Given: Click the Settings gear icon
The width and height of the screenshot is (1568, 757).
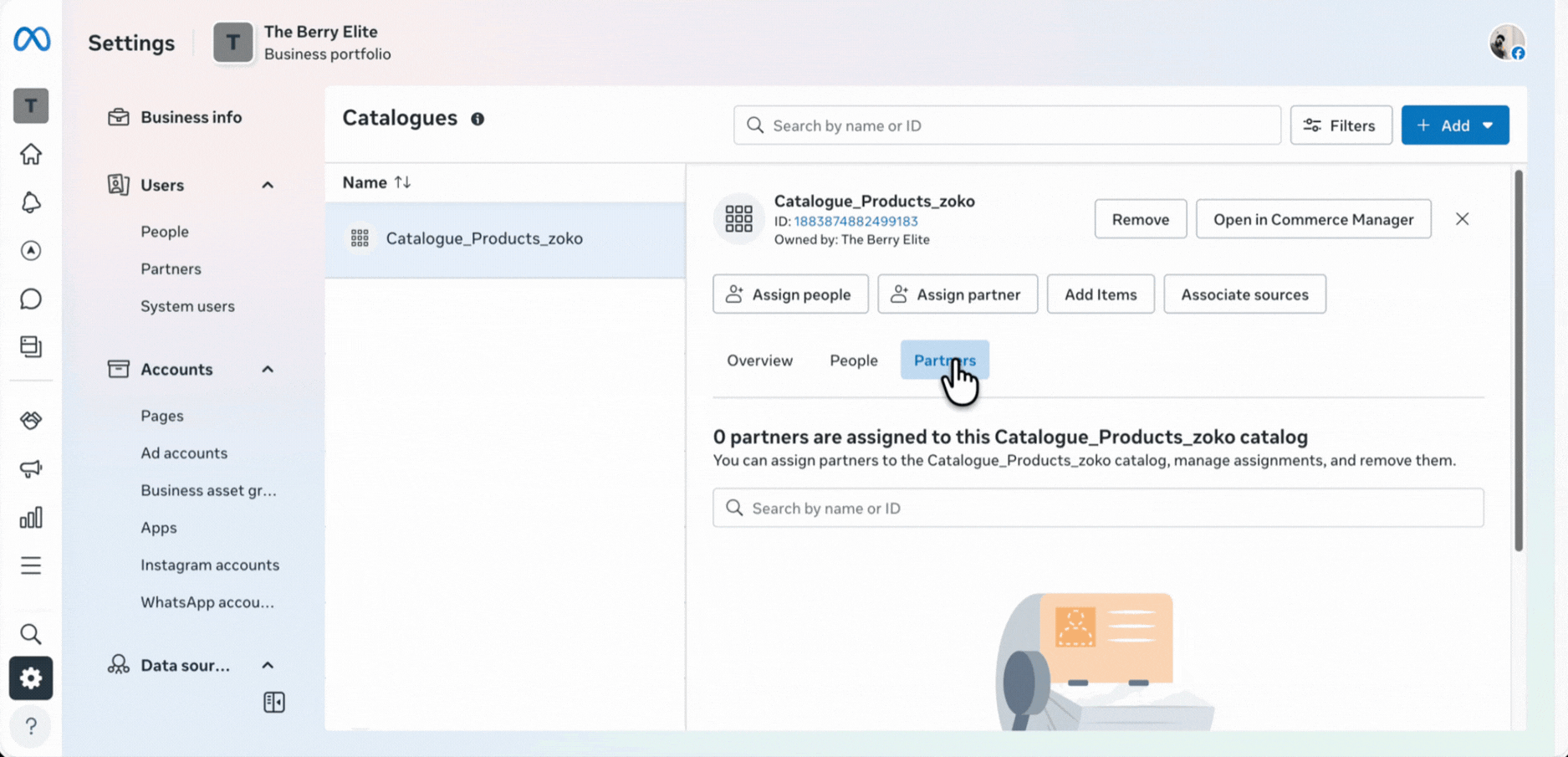Looking at the screenshot, I should point(31,678).
